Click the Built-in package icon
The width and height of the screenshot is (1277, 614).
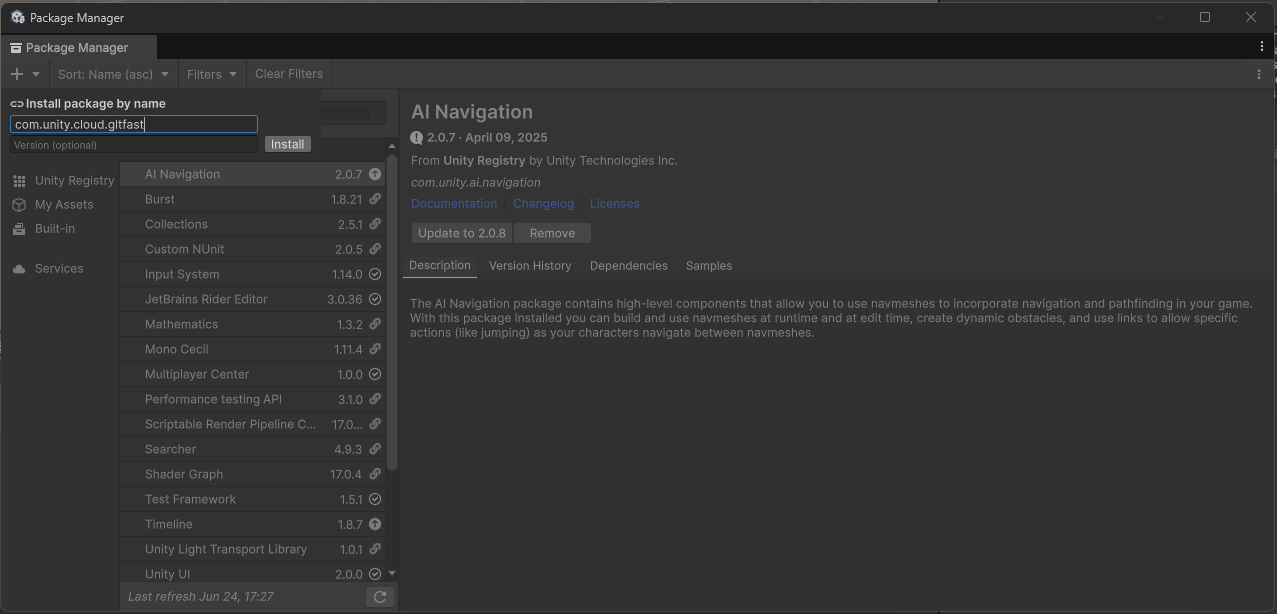point(19,229)
